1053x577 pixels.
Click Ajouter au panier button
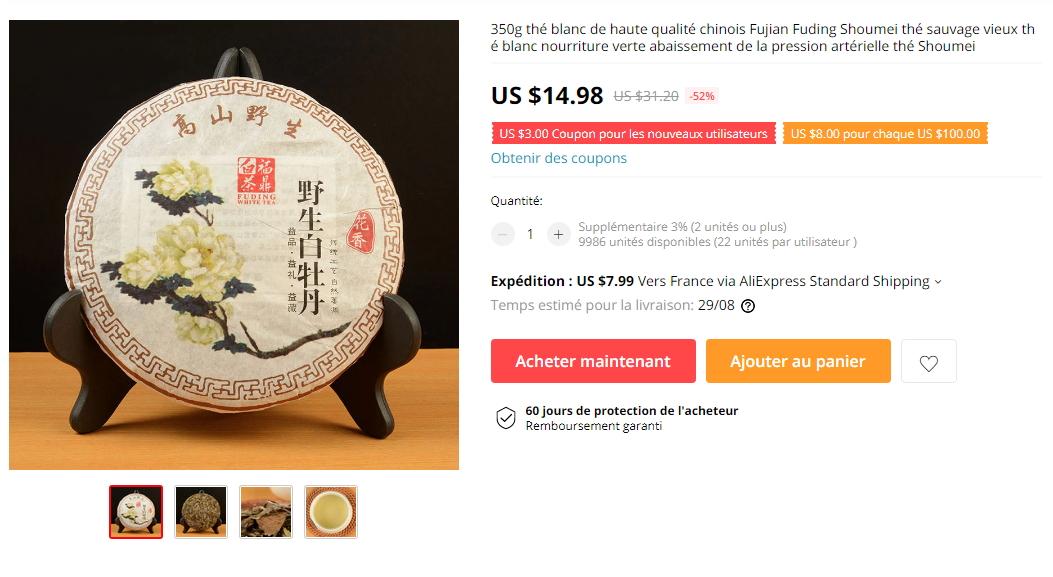click(x=798, y=361)
